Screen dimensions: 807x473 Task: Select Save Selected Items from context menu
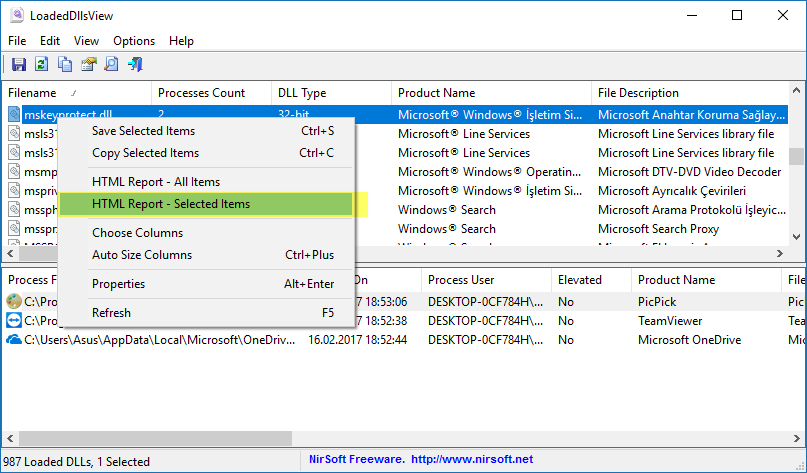point(143,131)
